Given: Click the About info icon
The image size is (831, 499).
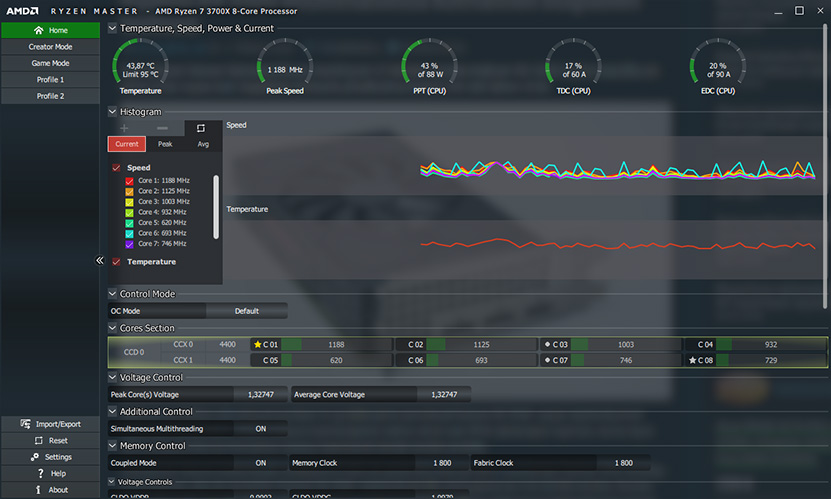Looking at the screenshot, I should pyautogui.click(x=38, y=489).
